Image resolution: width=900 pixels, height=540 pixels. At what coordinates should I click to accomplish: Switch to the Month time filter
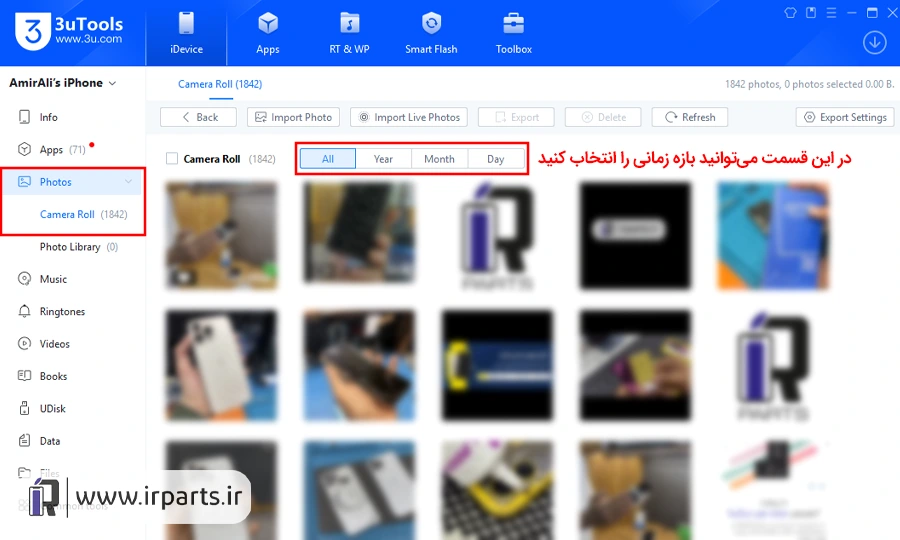coord(439,158)
